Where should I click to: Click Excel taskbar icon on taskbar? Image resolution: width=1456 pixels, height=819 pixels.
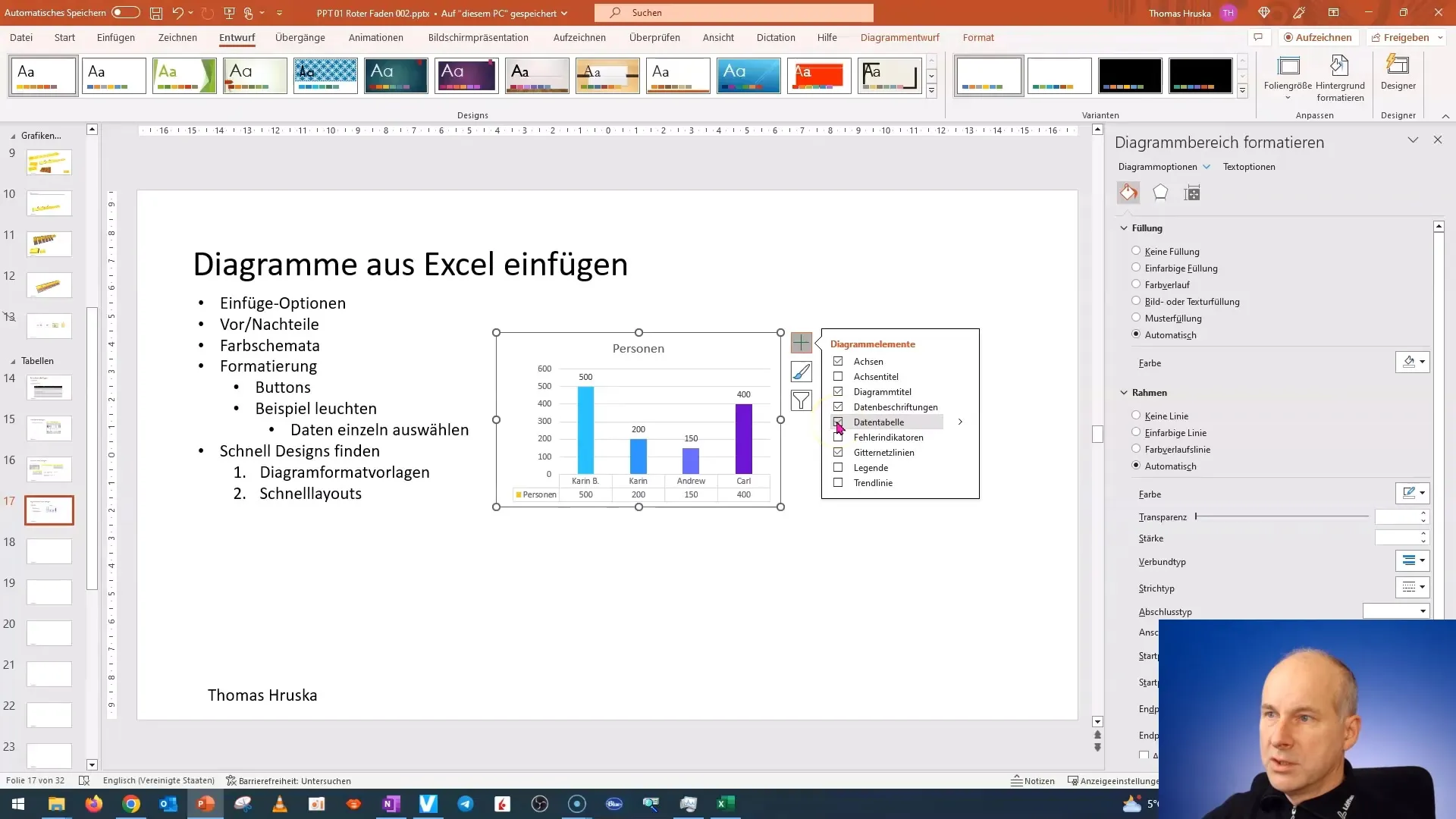pyautogui.click(x=726, y=803)
